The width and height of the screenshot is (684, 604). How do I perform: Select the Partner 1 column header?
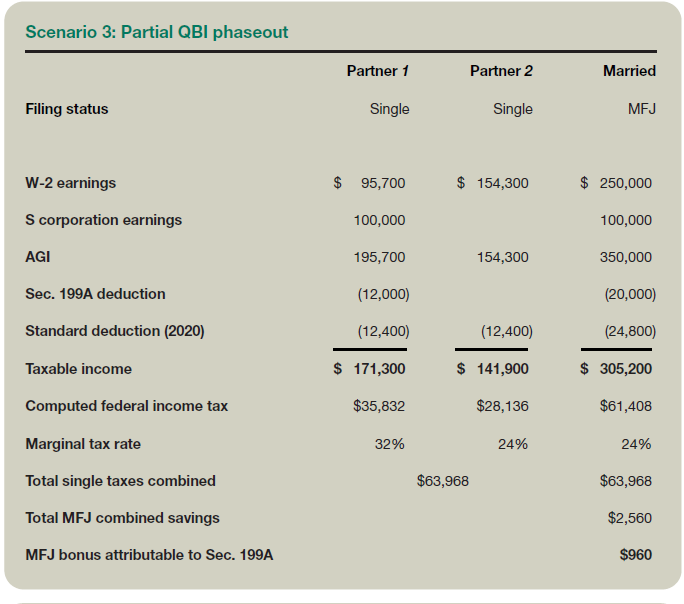pyautogui.click(x=378, y=71)
